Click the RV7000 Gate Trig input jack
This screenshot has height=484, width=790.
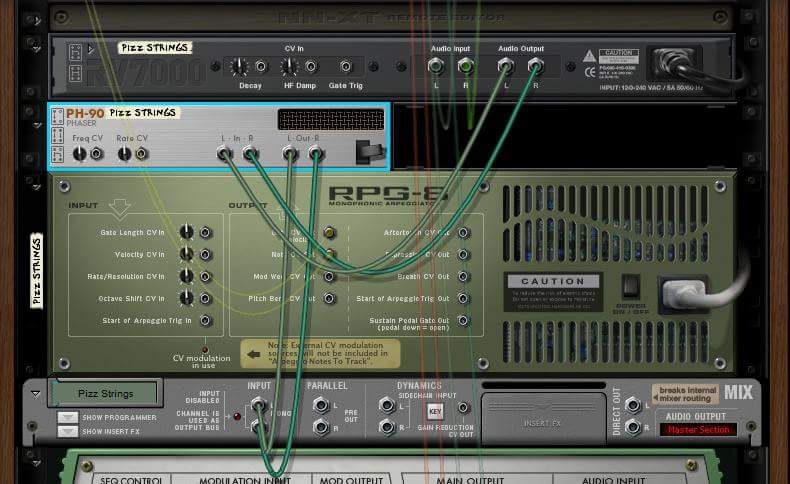[346, 66]
